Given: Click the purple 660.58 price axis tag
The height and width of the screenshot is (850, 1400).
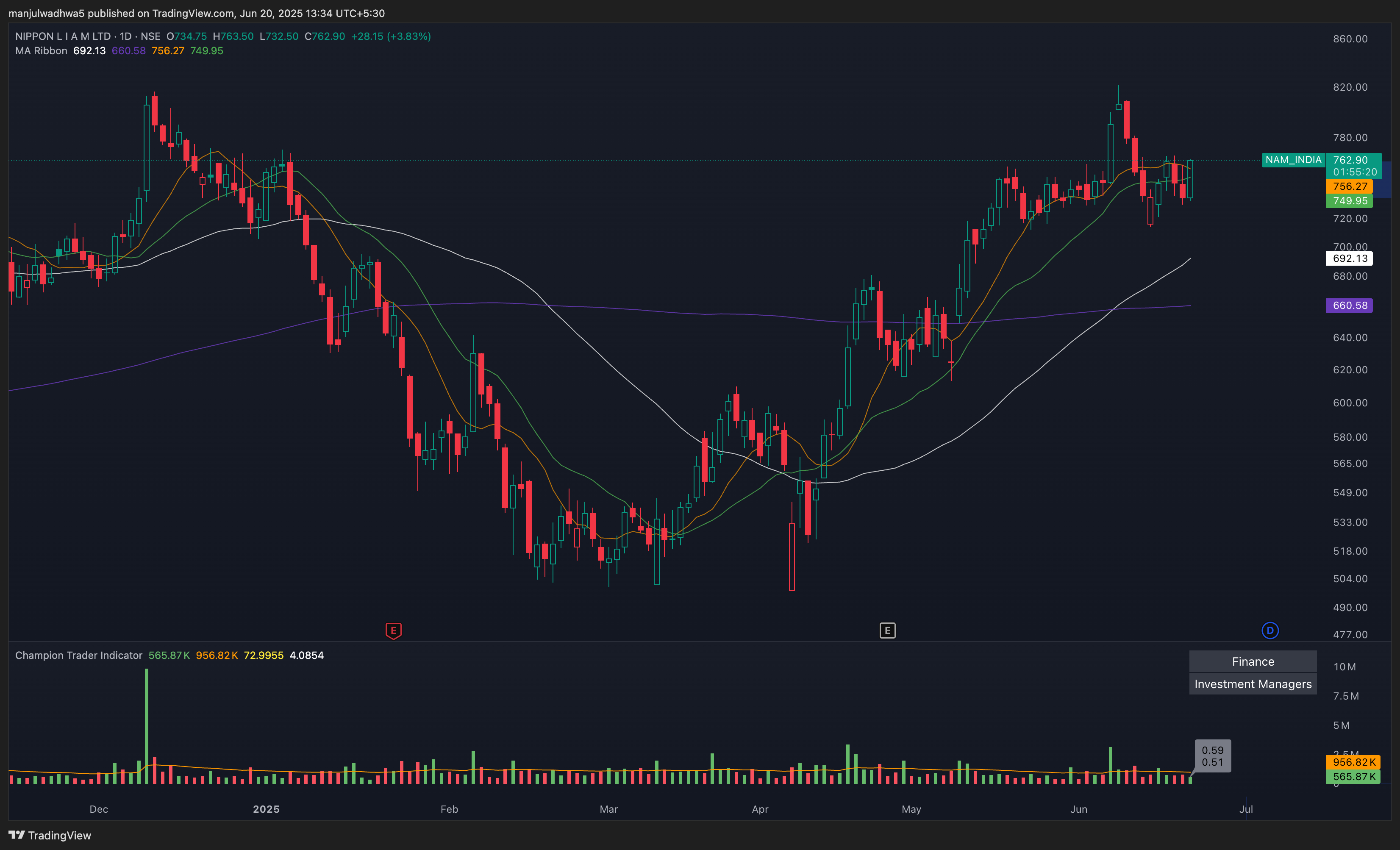Looking at the screenshot, I should [x=1350, y=306].
